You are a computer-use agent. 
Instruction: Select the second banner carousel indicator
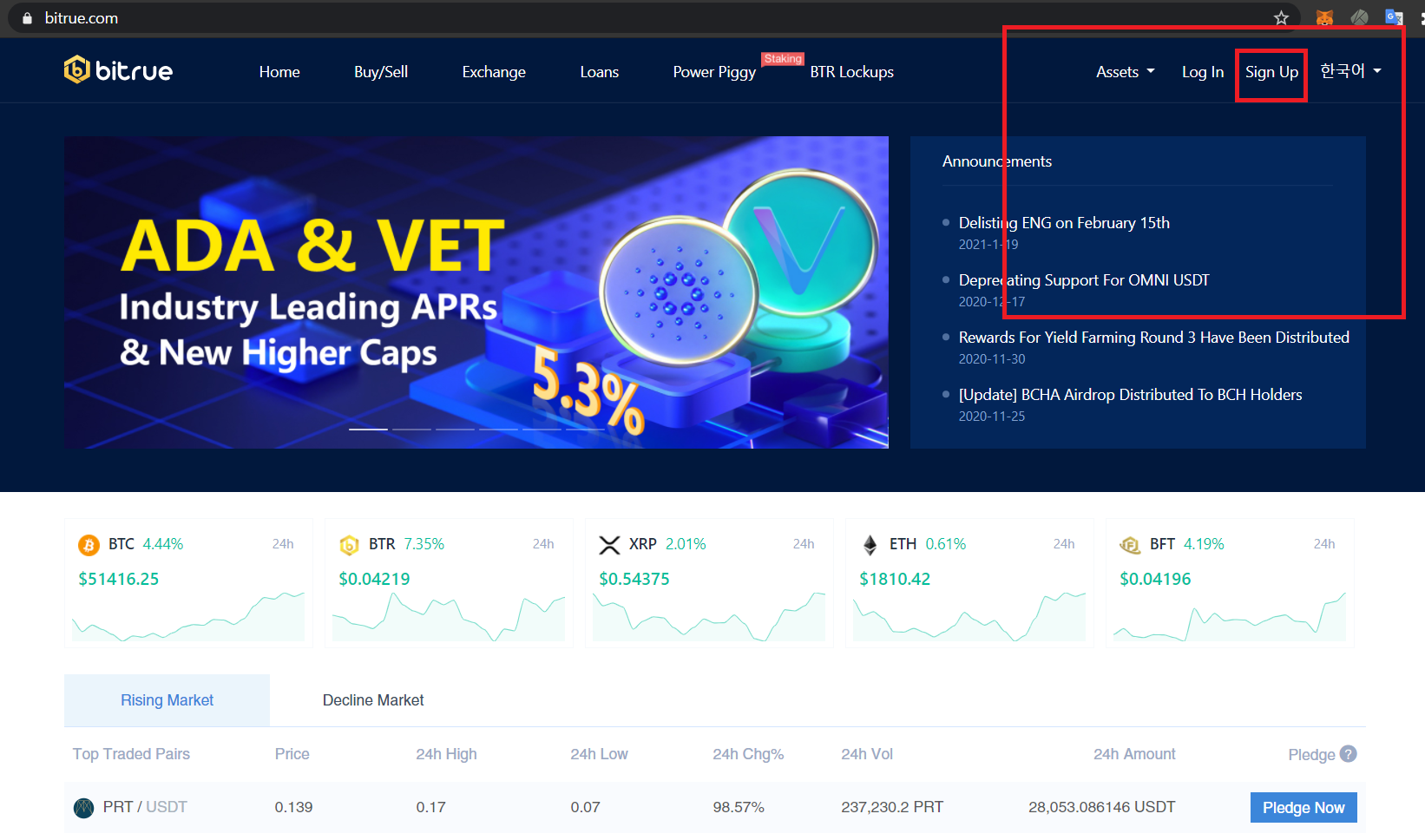(x=411, y=429)
